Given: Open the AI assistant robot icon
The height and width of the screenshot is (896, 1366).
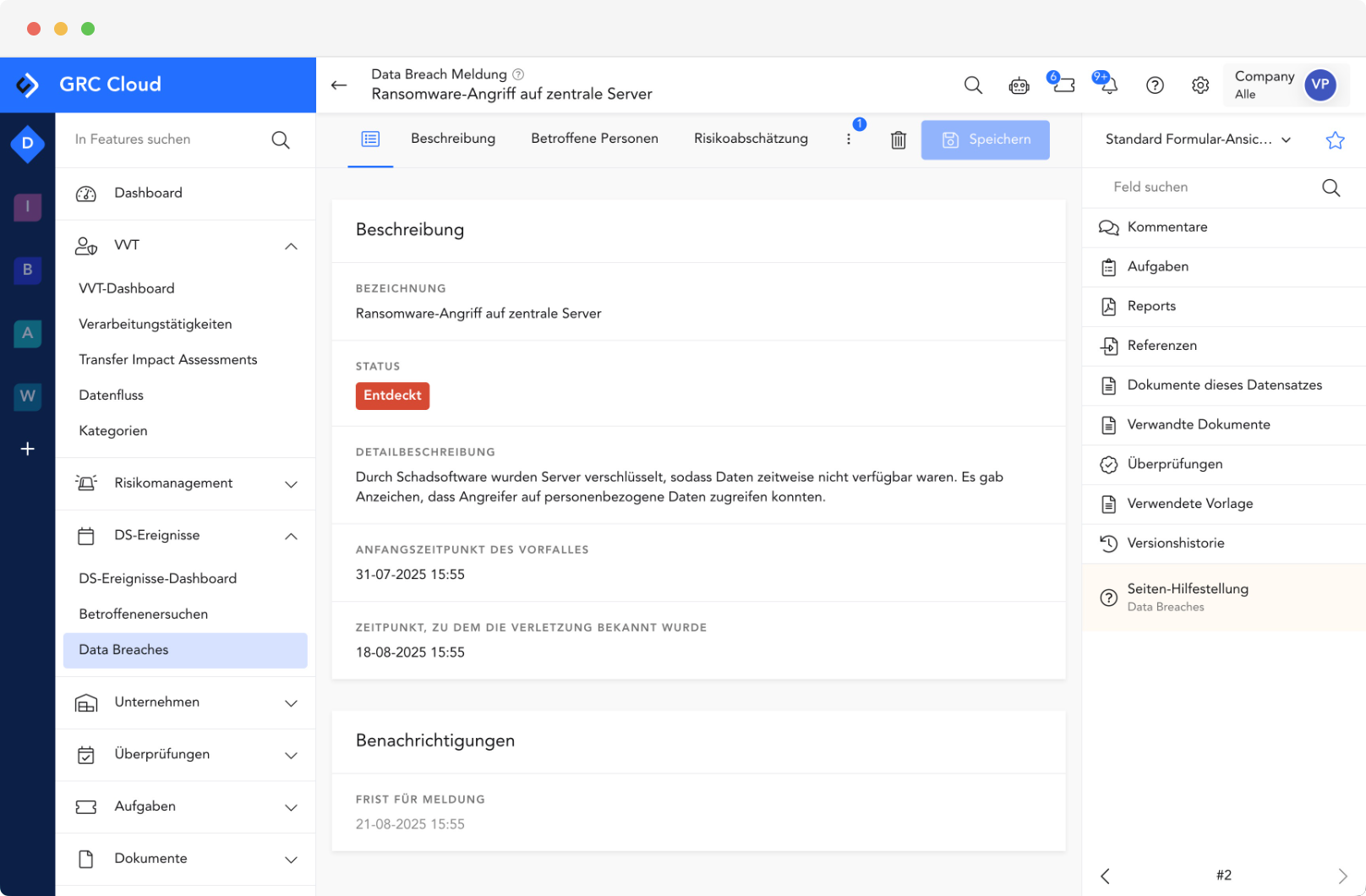Looking at the screenshot, I should click(1019, 85).
